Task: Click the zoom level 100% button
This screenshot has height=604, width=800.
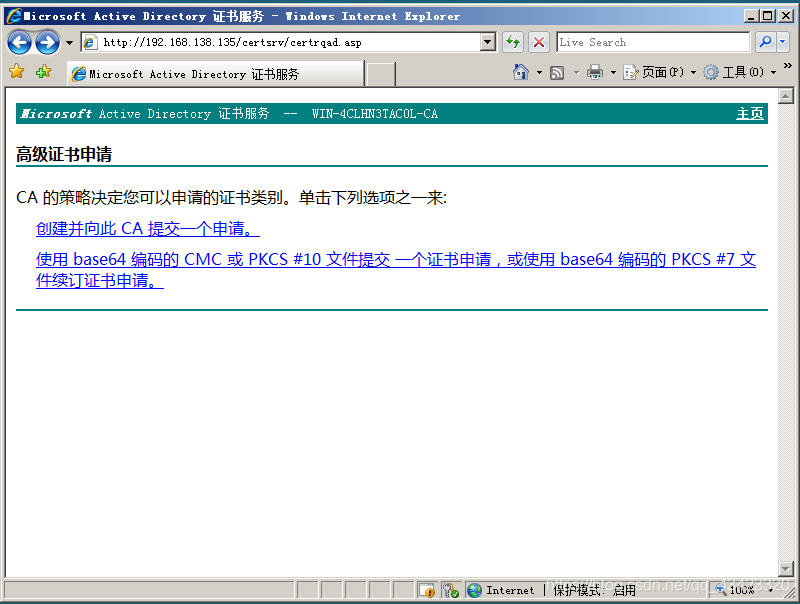Action: pos(736,590)
